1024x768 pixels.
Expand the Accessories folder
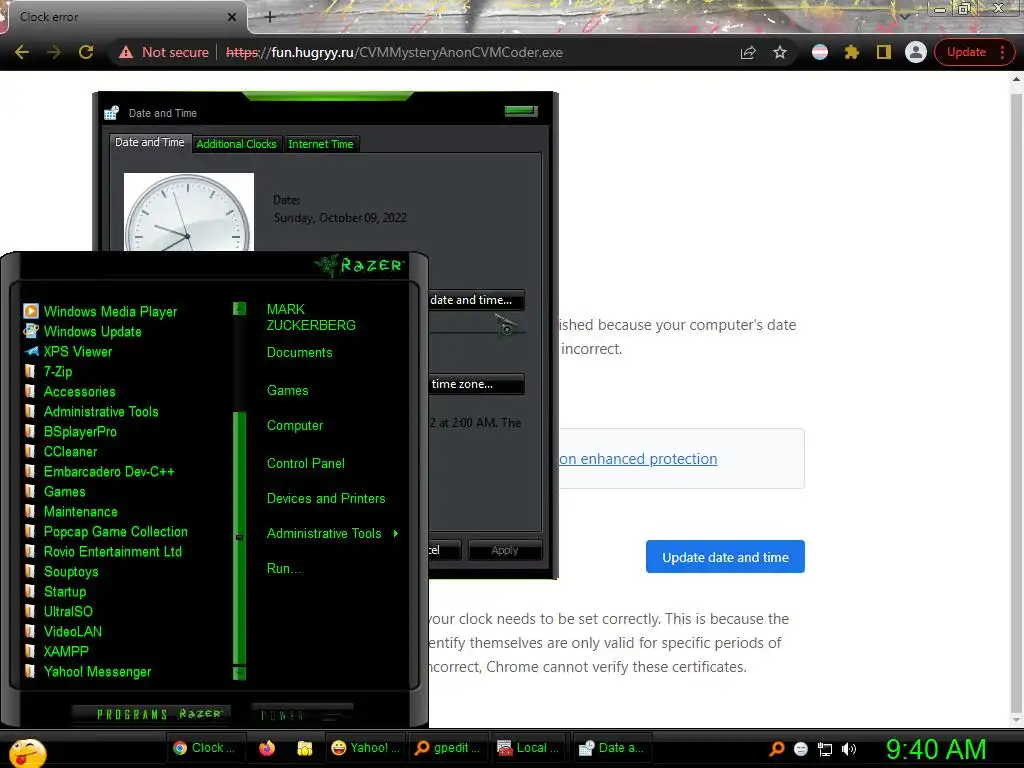click(x=69, y=391)
